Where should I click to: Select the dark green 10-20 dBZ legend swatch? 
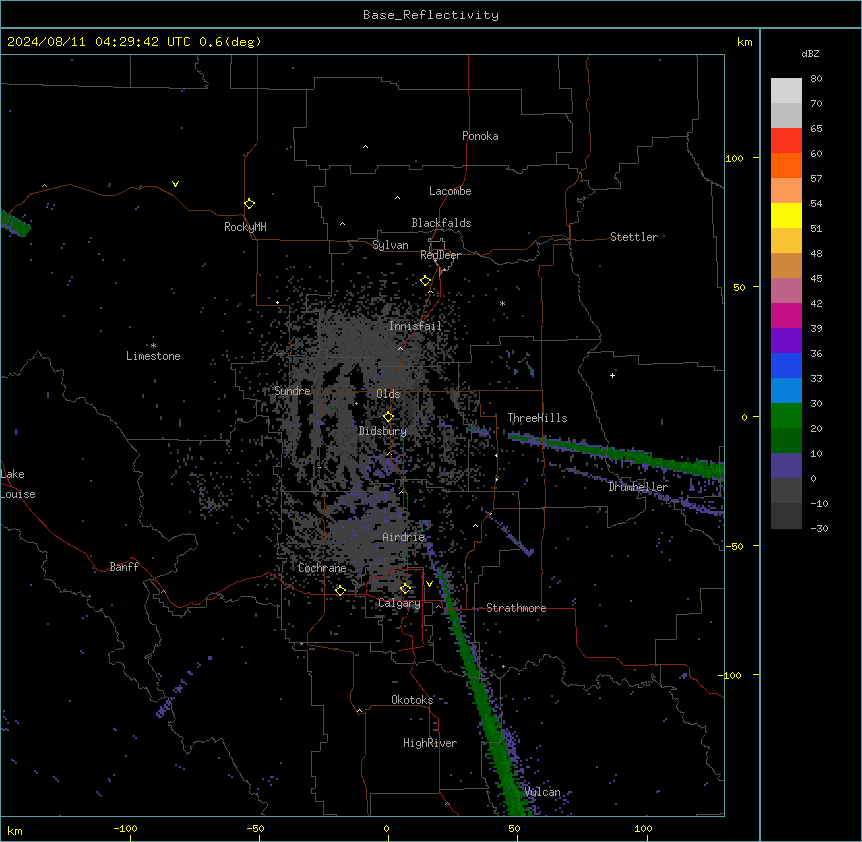pos(786,441)
